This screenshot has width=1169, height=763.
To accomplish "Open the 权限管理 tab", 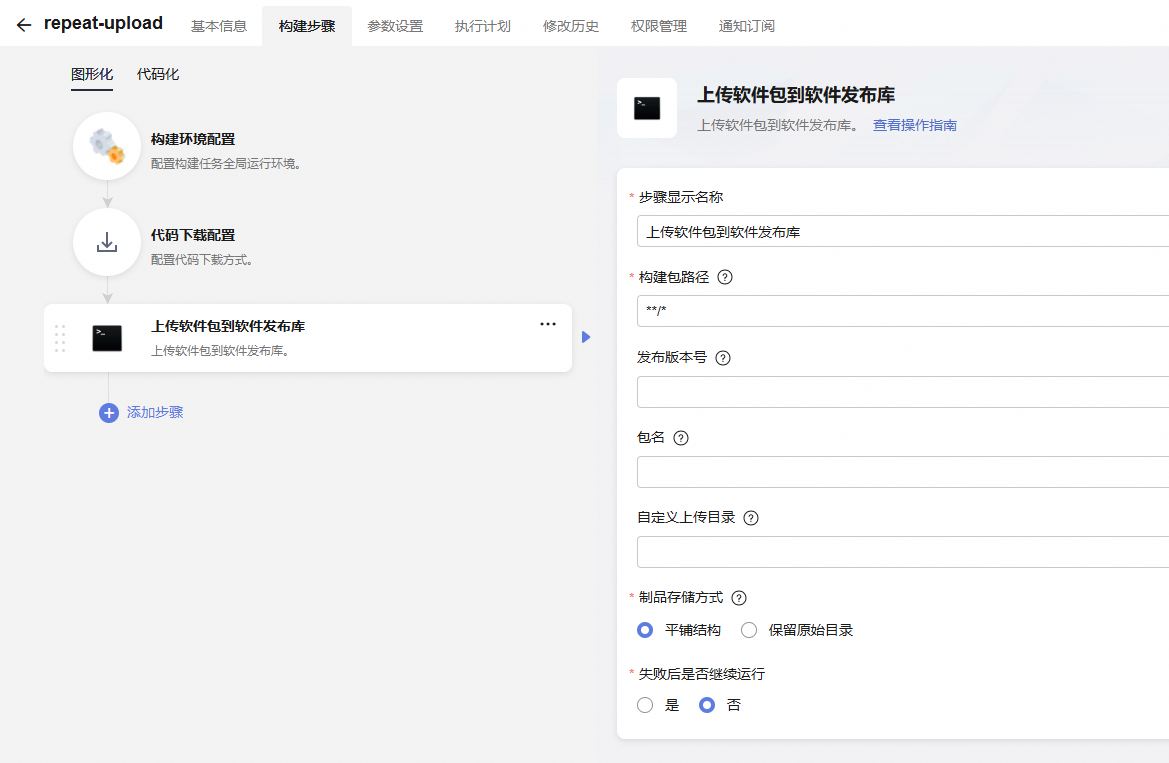I will click(659, 26).
